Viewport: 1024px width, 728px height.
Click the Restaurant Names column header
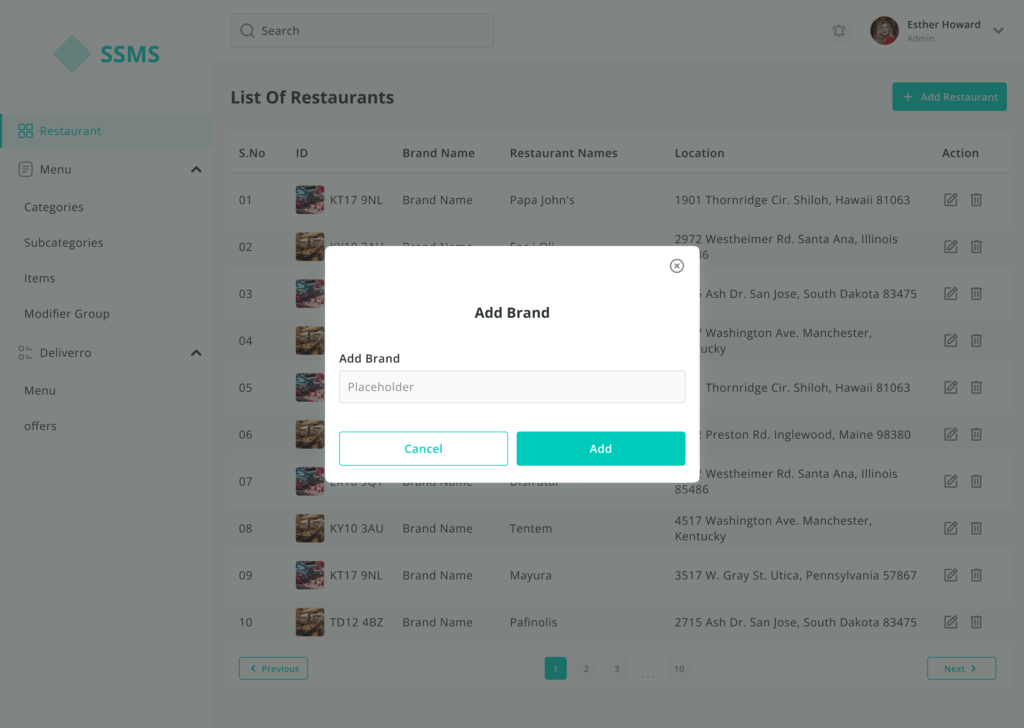(564, 153)
